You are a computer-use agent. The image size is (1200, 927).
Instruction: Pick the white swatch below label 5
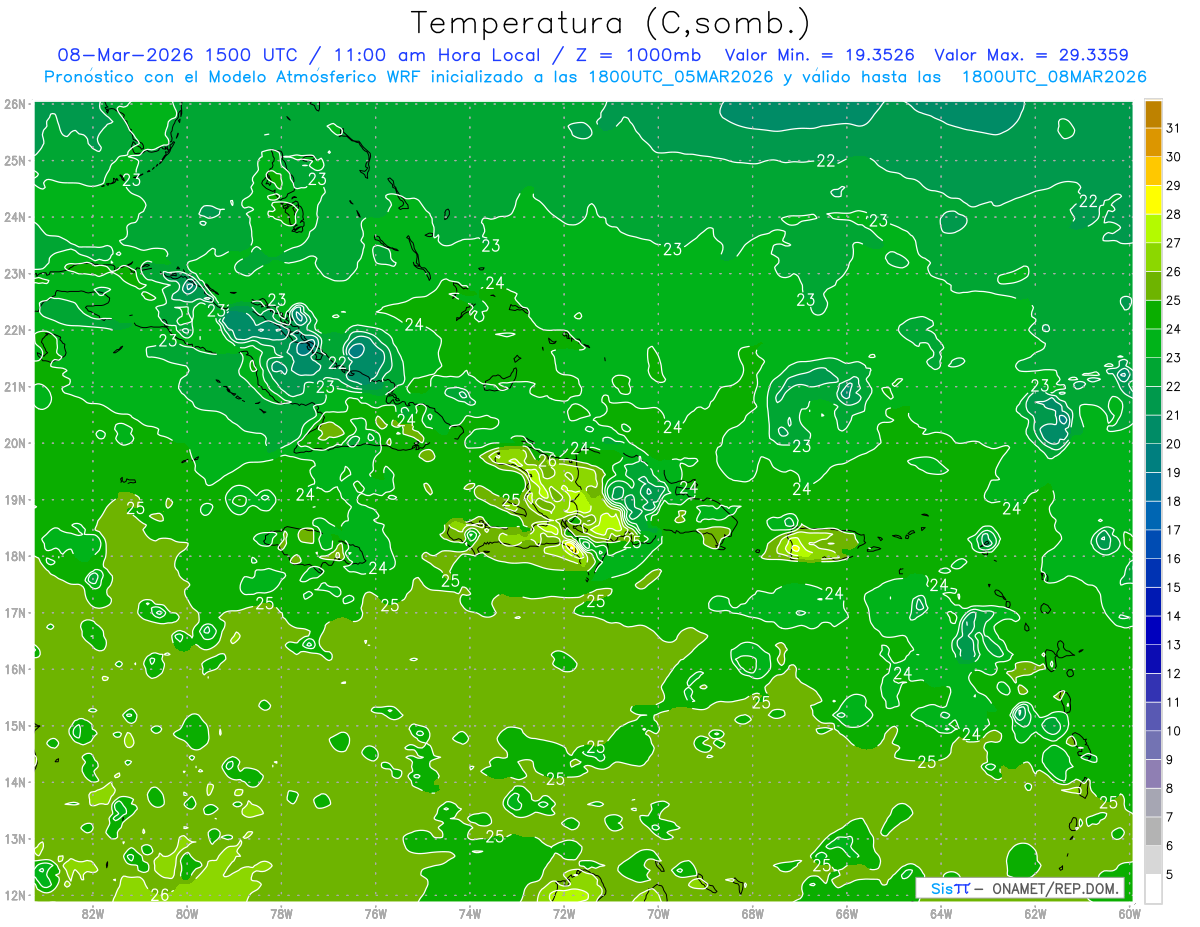pyautogui.click(x=1154, y=888)
